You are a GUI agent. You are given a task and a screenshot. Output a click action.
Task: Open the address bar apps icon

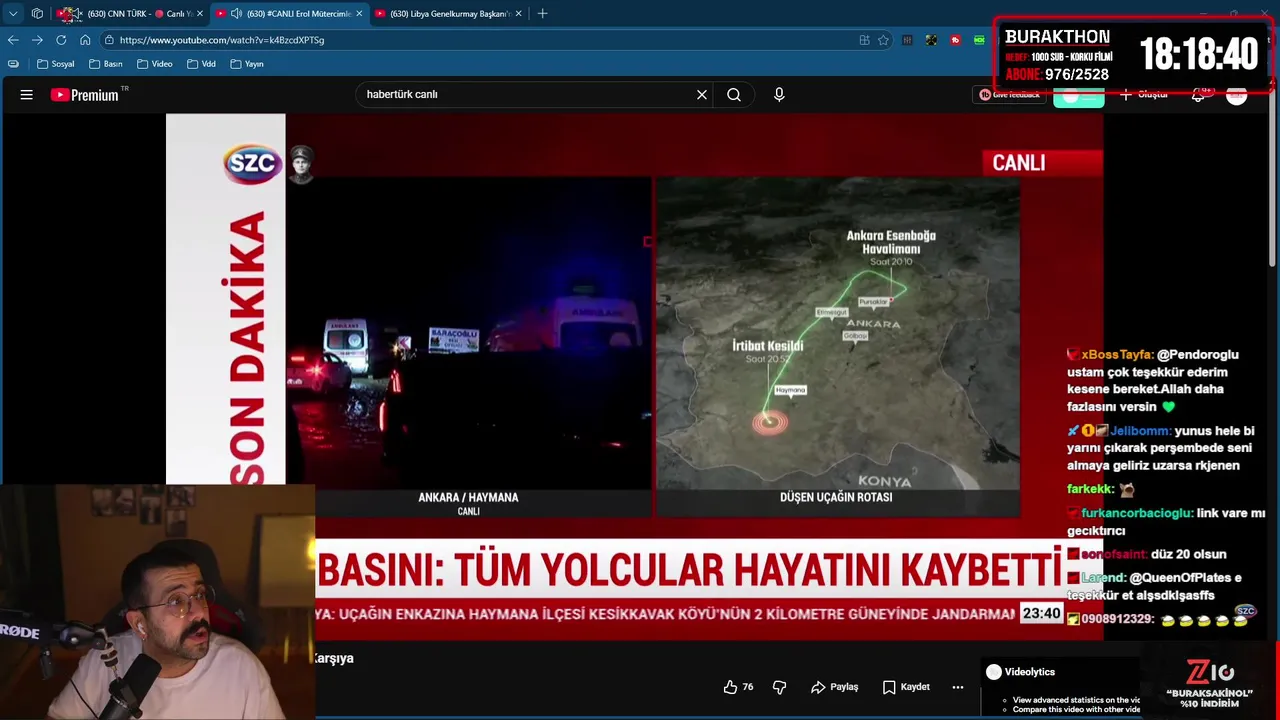[864, 40]
